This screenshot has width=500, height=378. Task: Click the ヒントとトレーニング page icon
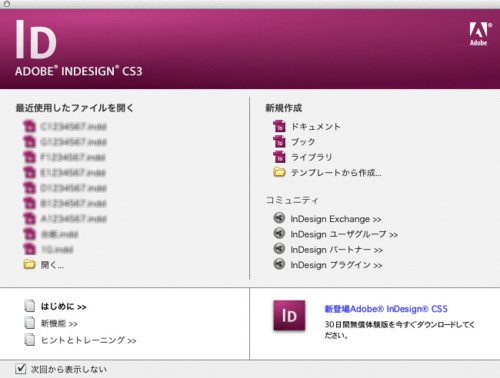point(30,340)
